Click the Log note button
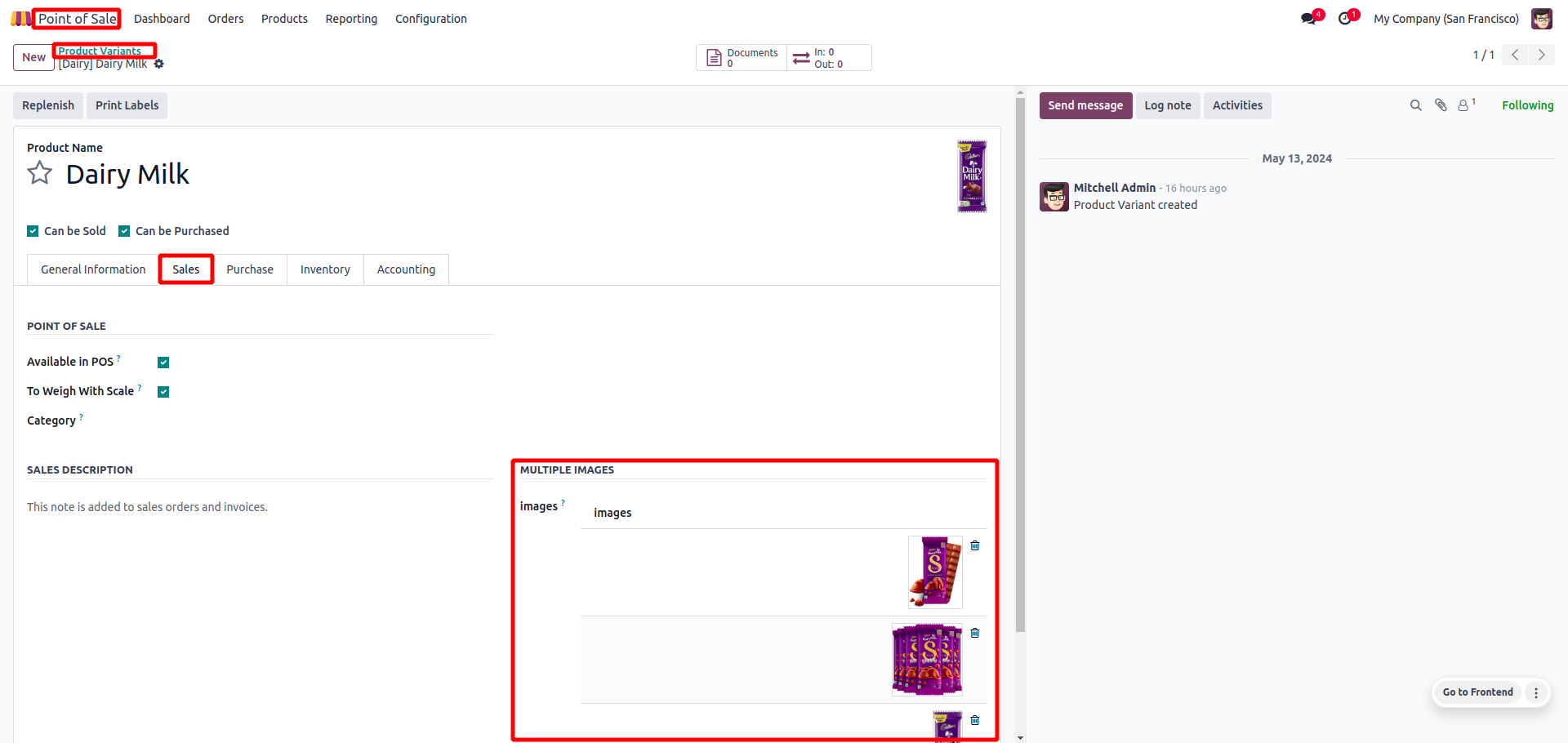This screenshot has width=1568, height=743. (x=1168, y=105)
